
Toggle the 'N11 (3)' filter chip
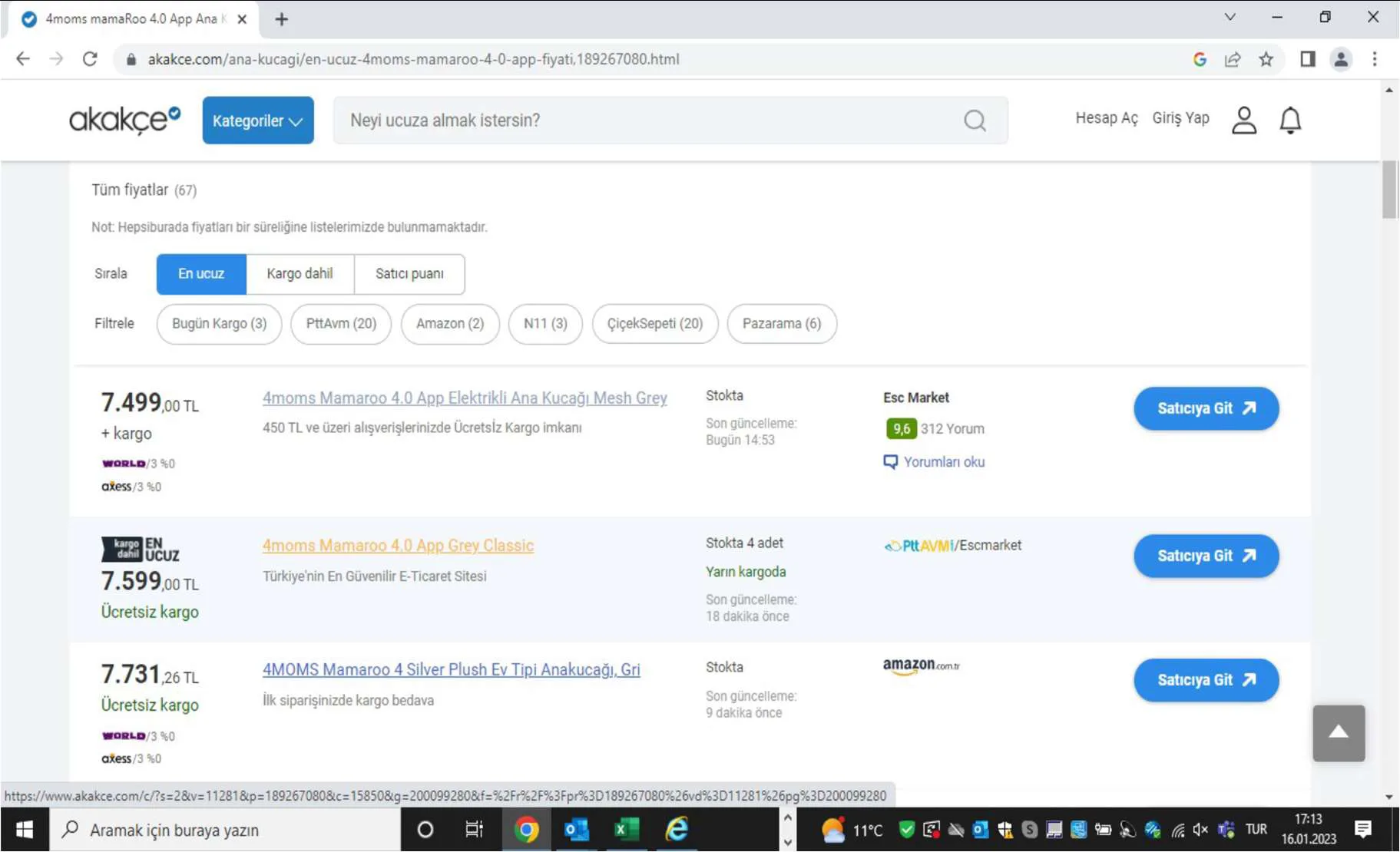(545, 324)
